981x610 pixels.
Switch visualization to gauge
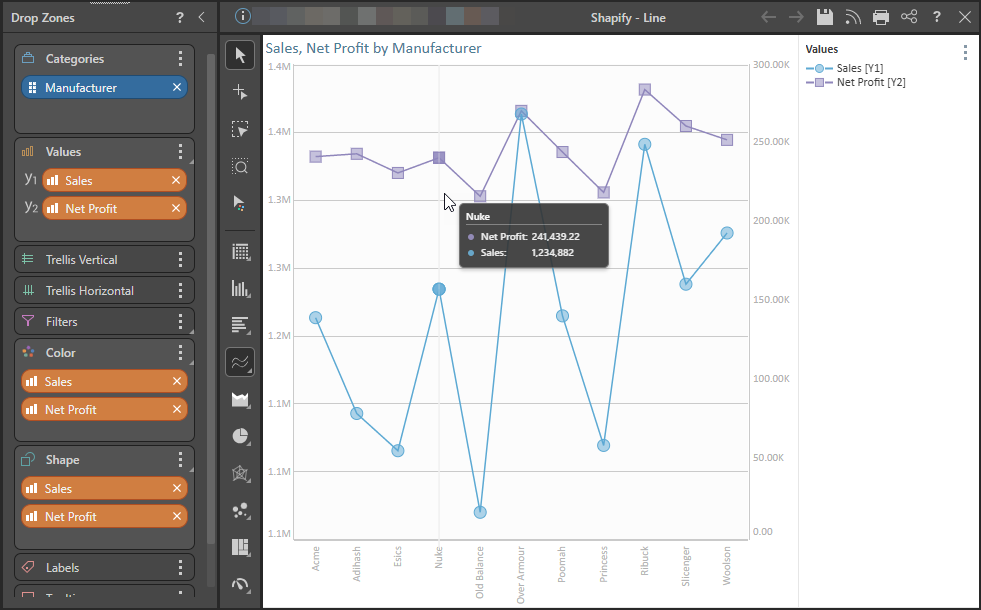click(x=240, y=584)
